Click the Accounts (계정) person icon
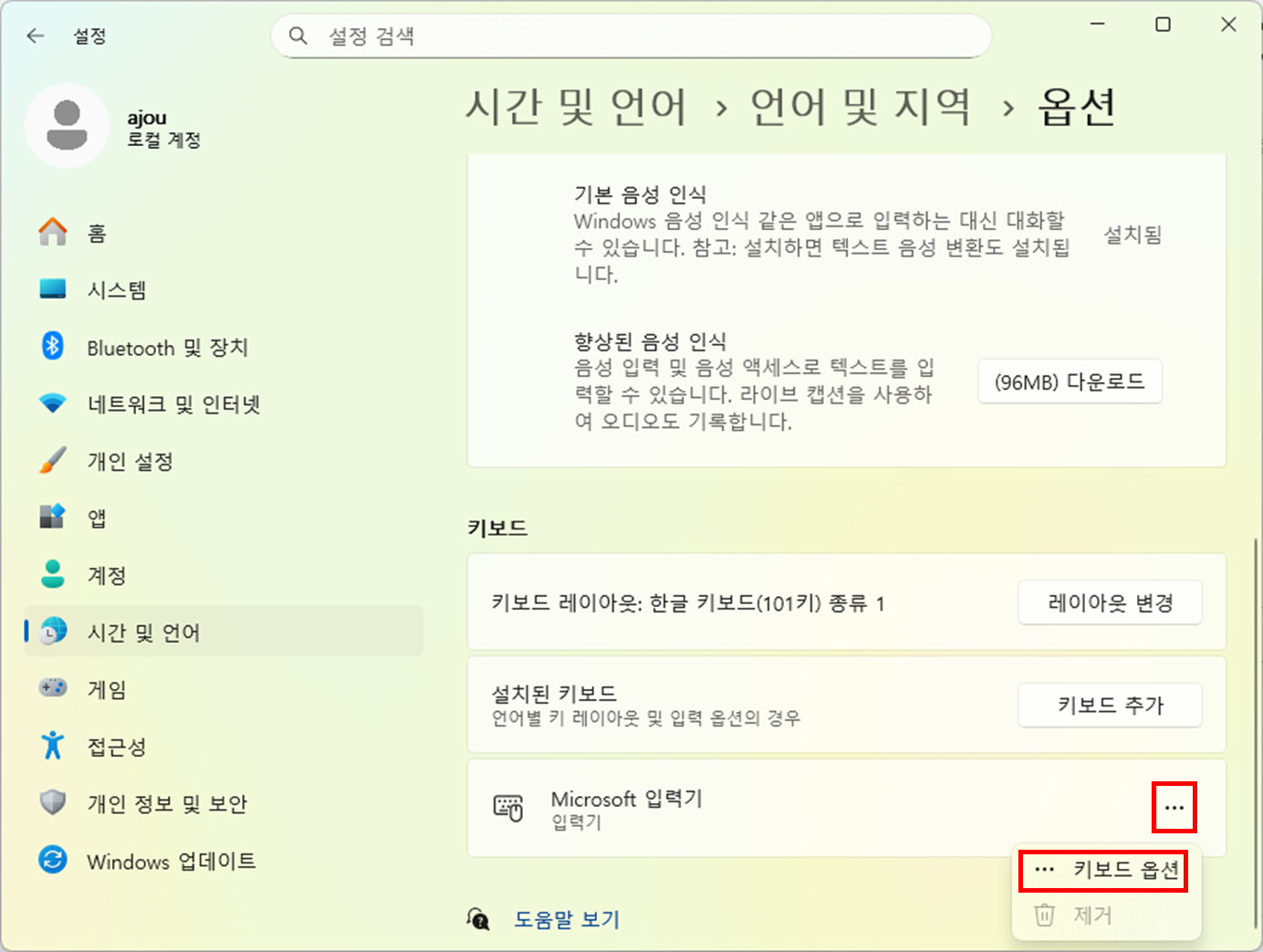 pos(53,575)
